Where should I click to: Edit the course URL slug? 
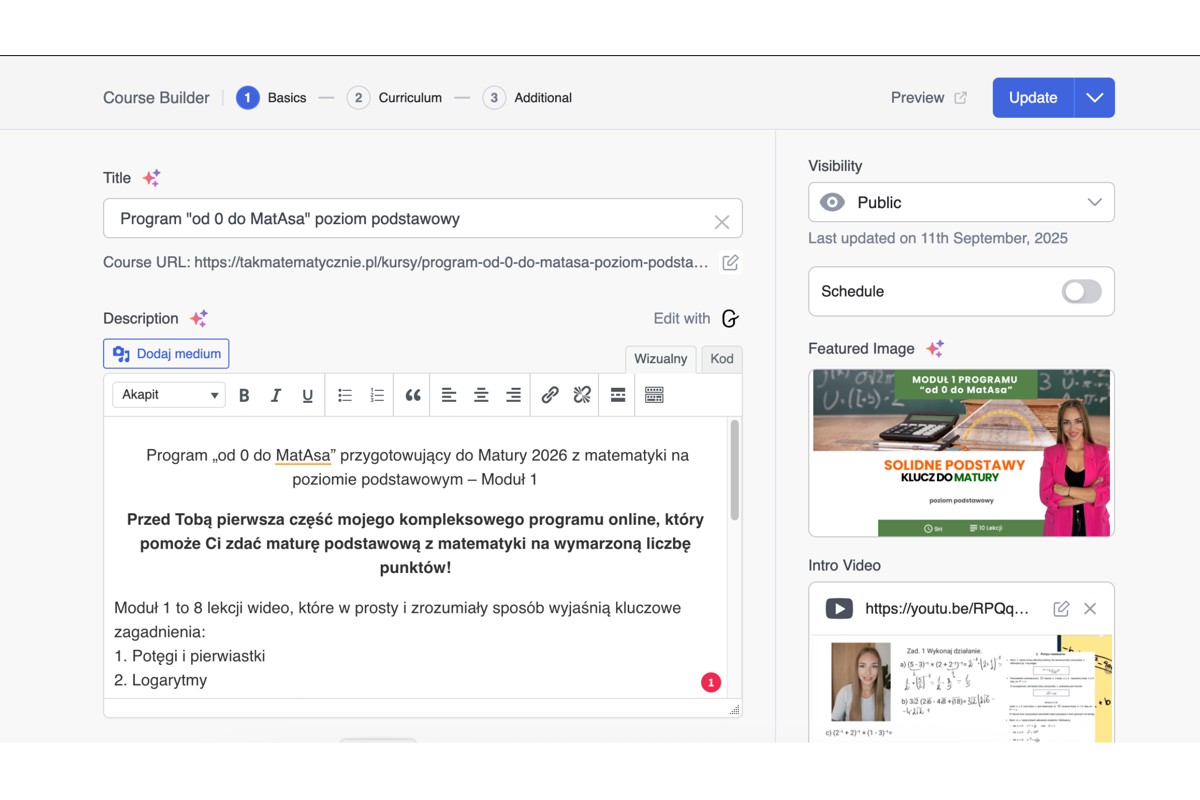point(731,262)
